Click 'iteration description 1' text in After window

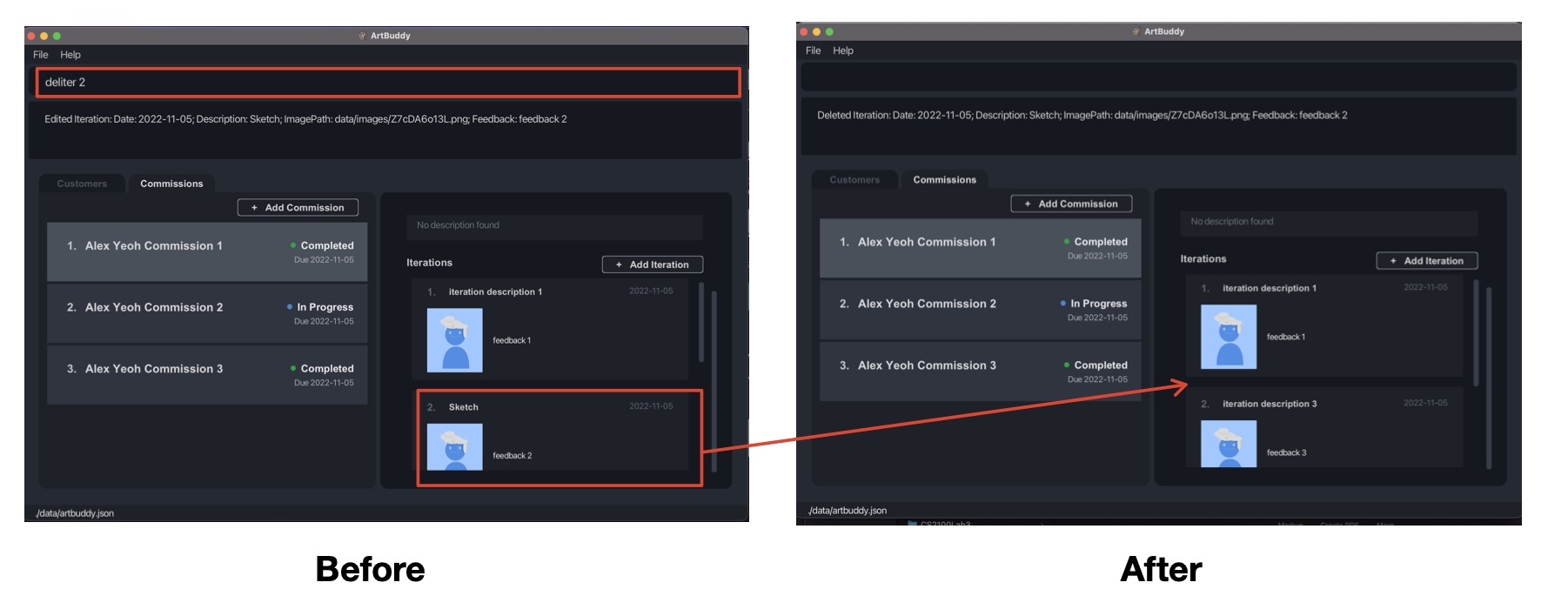pyautogui.click(x=1270, y=288)
